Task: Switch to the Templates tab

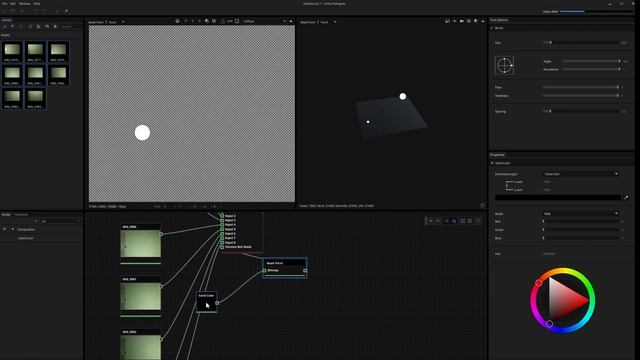Action: click(x=21, y=214)
